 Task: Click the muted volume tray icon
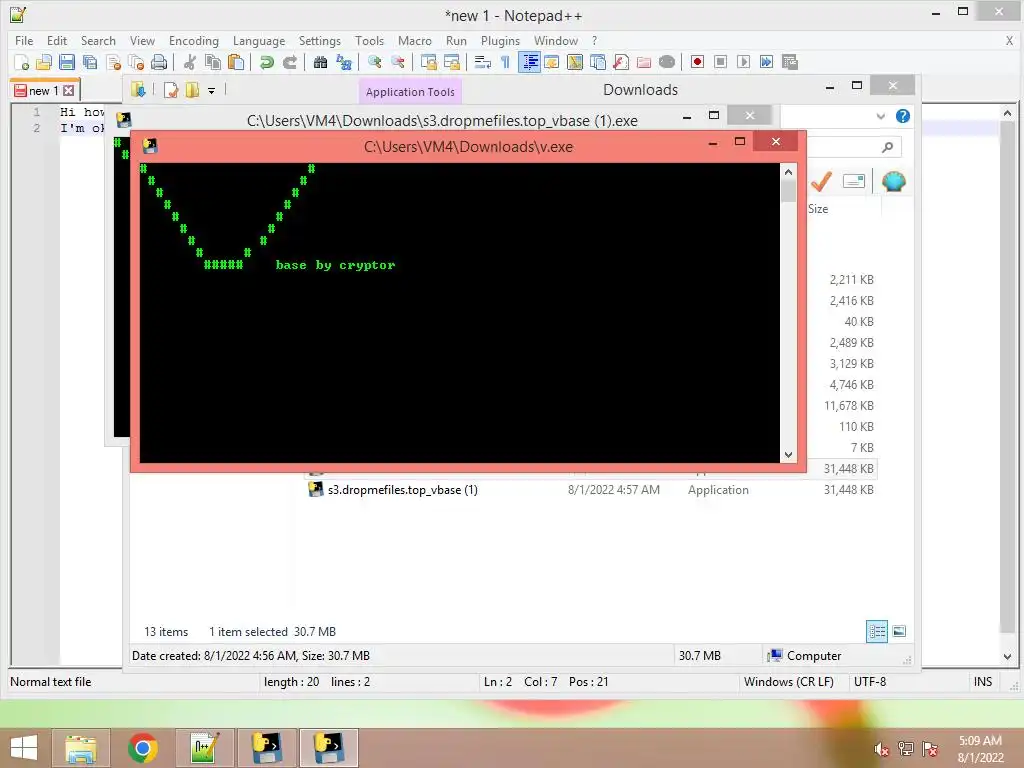[881, 749]
